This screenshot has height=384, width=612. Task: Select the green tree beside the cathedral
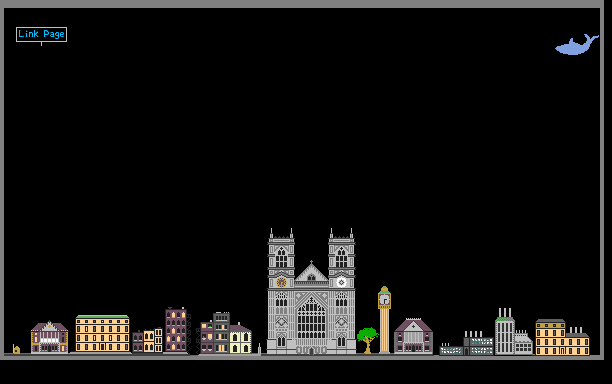(367, 340)
